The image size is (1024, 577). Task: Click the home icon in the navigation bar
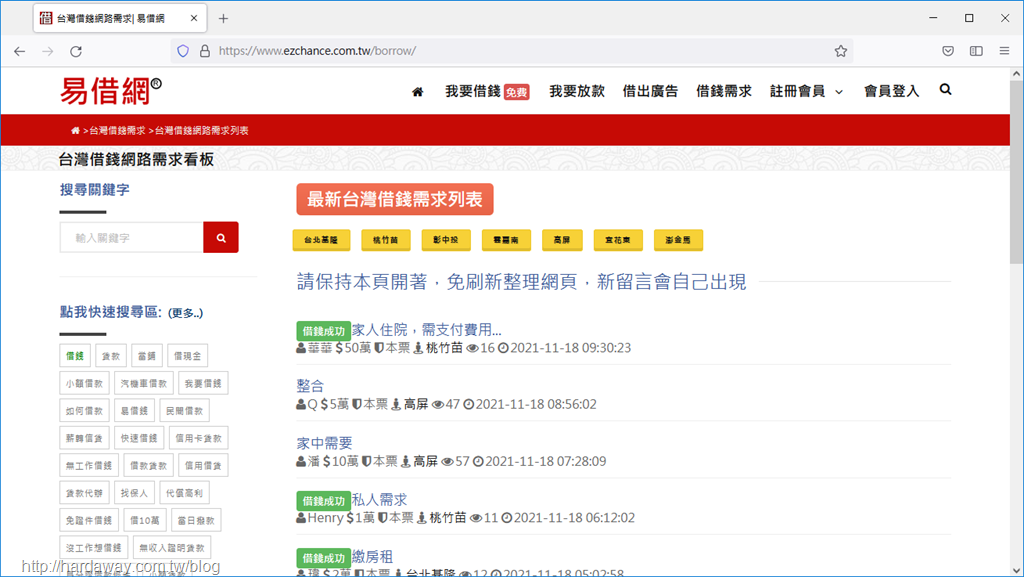[417, 92]
